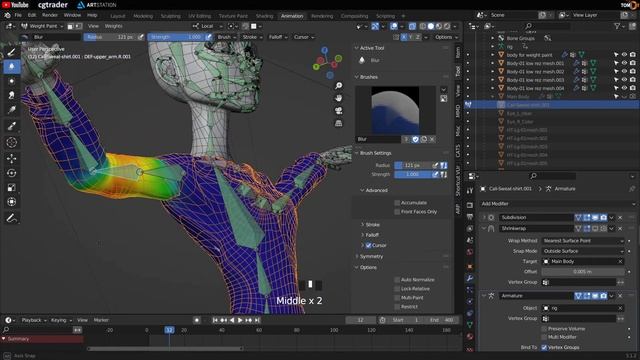
Task: Toggle the Cursor checkbox
Action: (x=368, y=245)
